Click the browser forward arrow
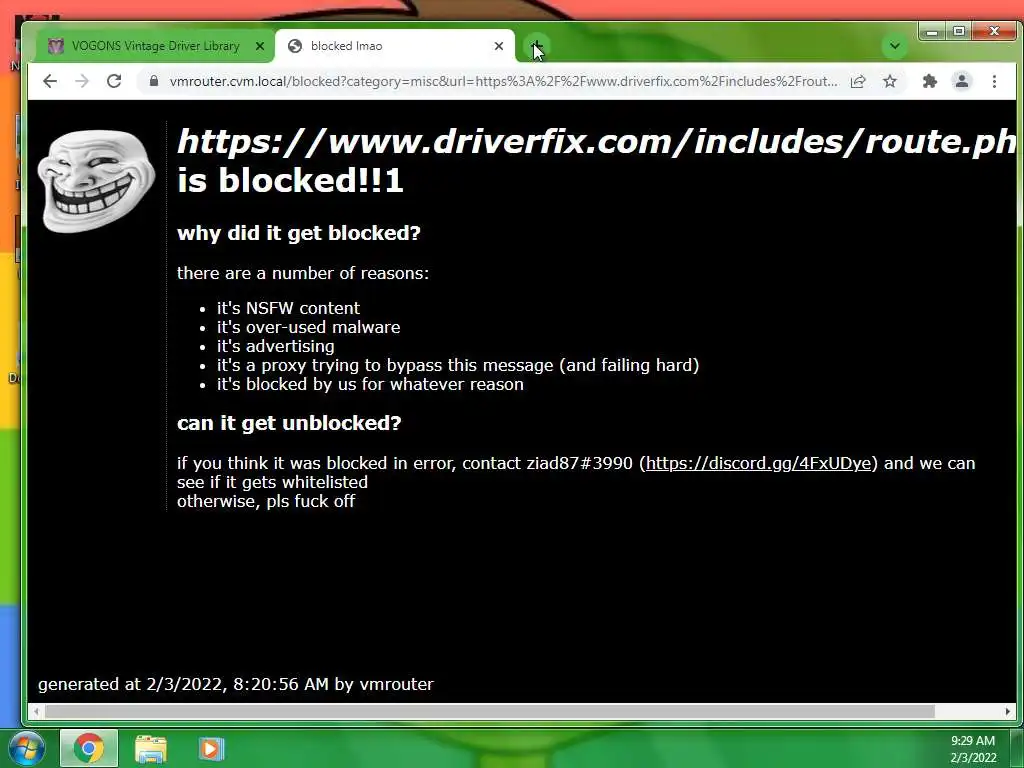 82,81
